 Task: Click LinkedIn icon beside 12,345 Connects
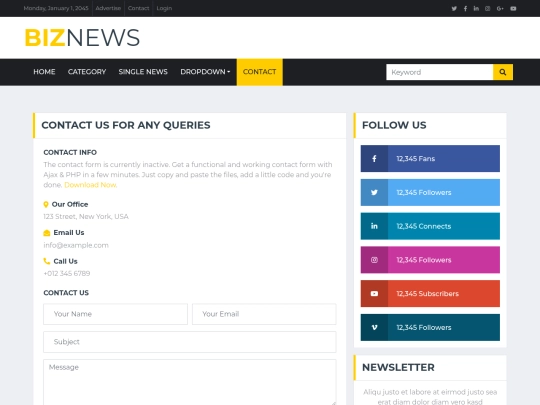374,226
